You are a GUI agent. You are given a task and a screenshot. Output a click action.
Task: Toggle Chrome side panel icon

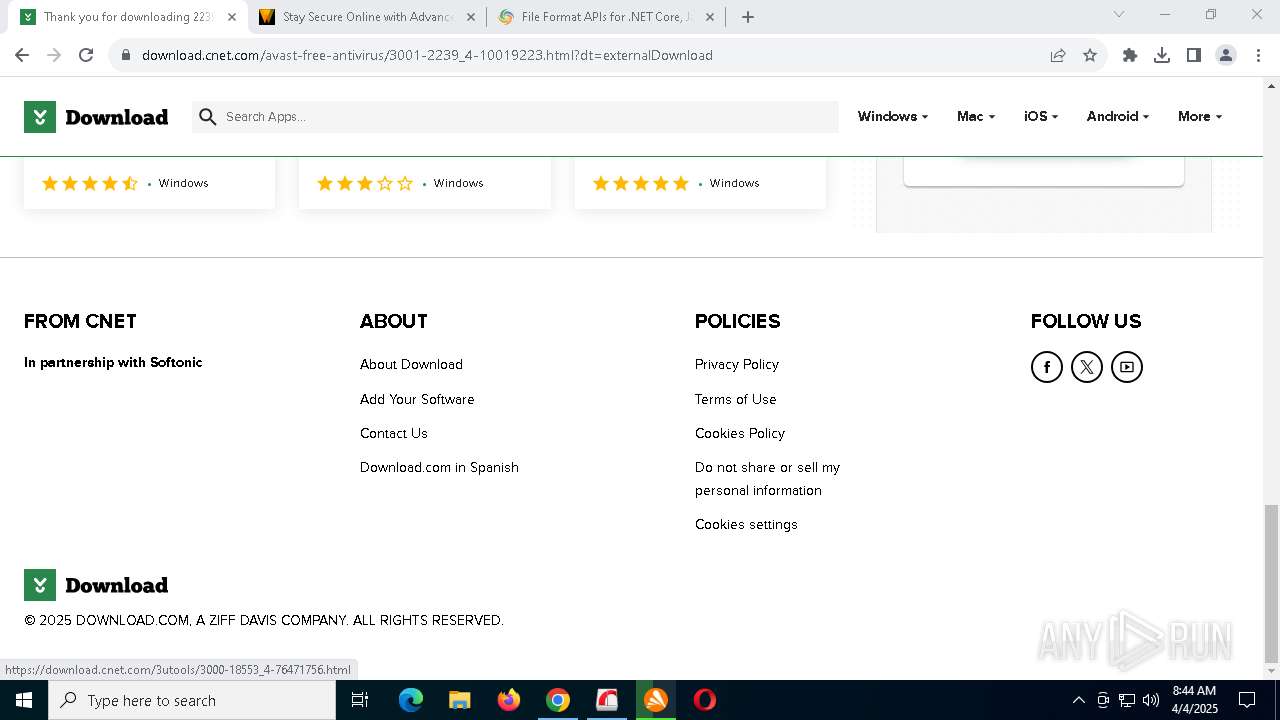tap(1194, 55)
